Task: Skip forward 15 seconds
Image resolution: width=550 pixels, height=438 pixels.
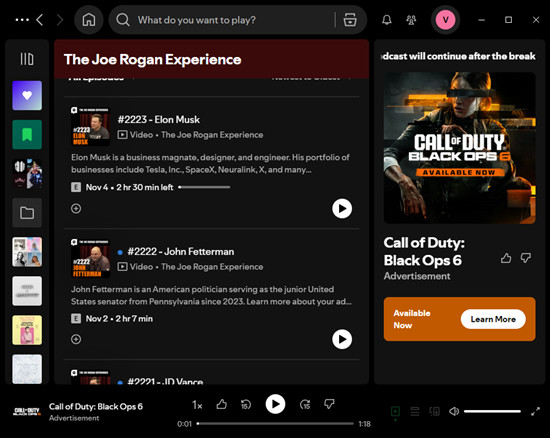Action: pyautogui.click(x=305, y=404)
